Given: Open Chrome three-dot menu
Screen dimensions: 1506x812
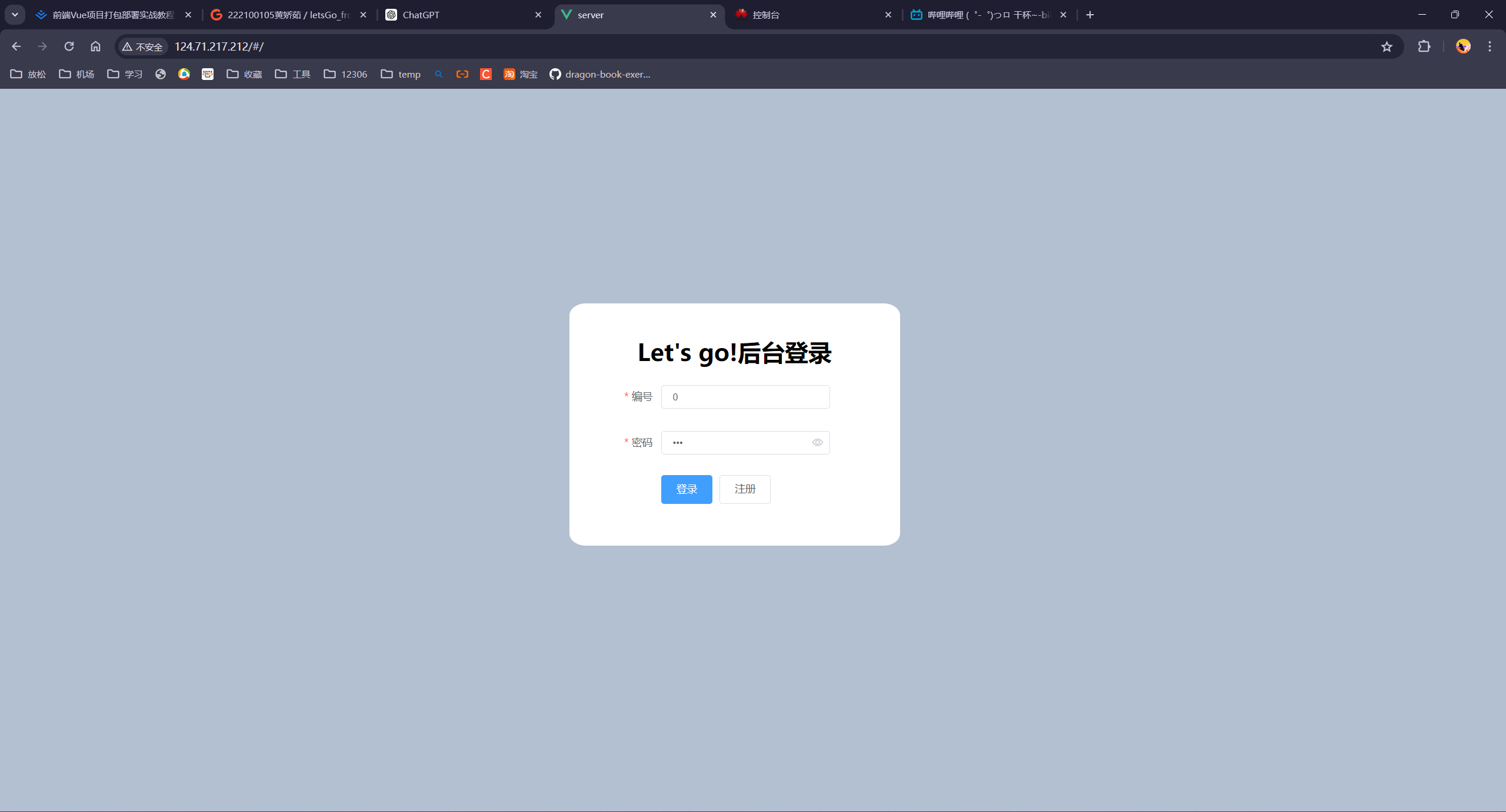Looking at the screenshot, I should tap(1490, 46).
